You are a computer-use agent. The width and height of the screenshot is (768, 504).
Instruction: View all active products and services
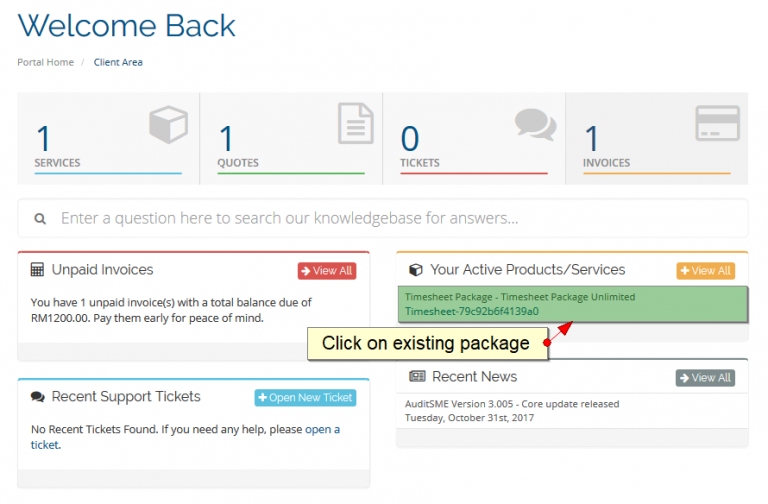click(705, 271)
